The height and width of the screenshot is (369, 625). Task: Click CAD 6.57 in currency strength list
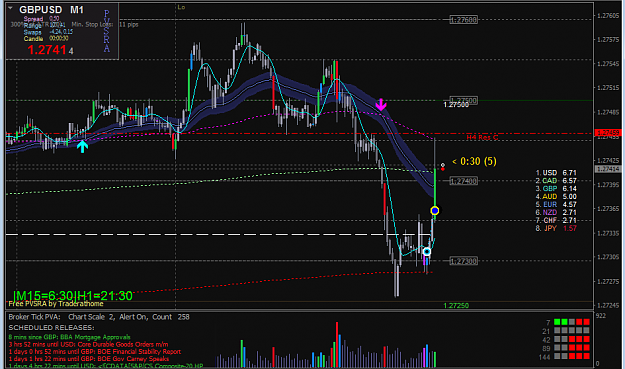[x=556, y=181]
